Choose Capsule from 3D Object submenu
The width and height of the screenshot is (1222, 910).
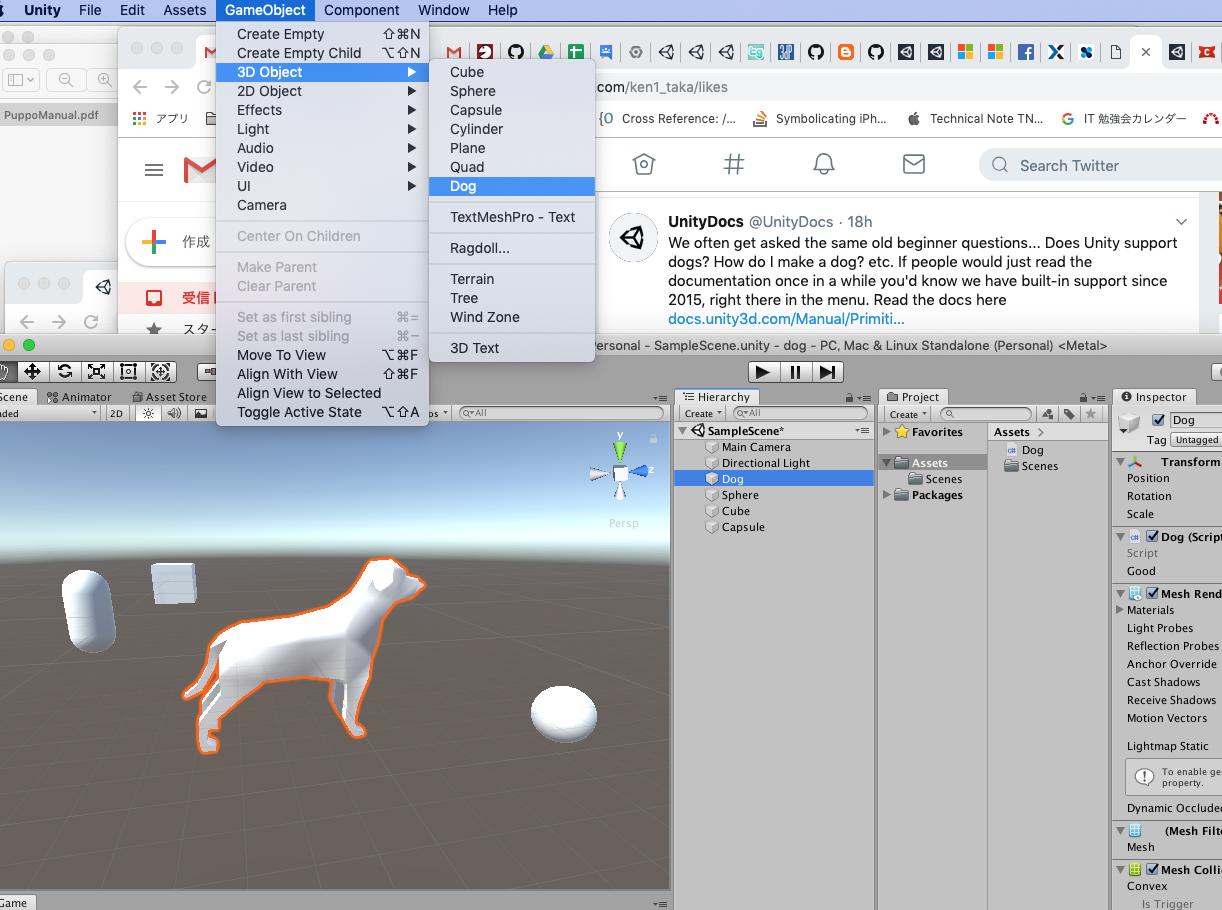point(512,110)
